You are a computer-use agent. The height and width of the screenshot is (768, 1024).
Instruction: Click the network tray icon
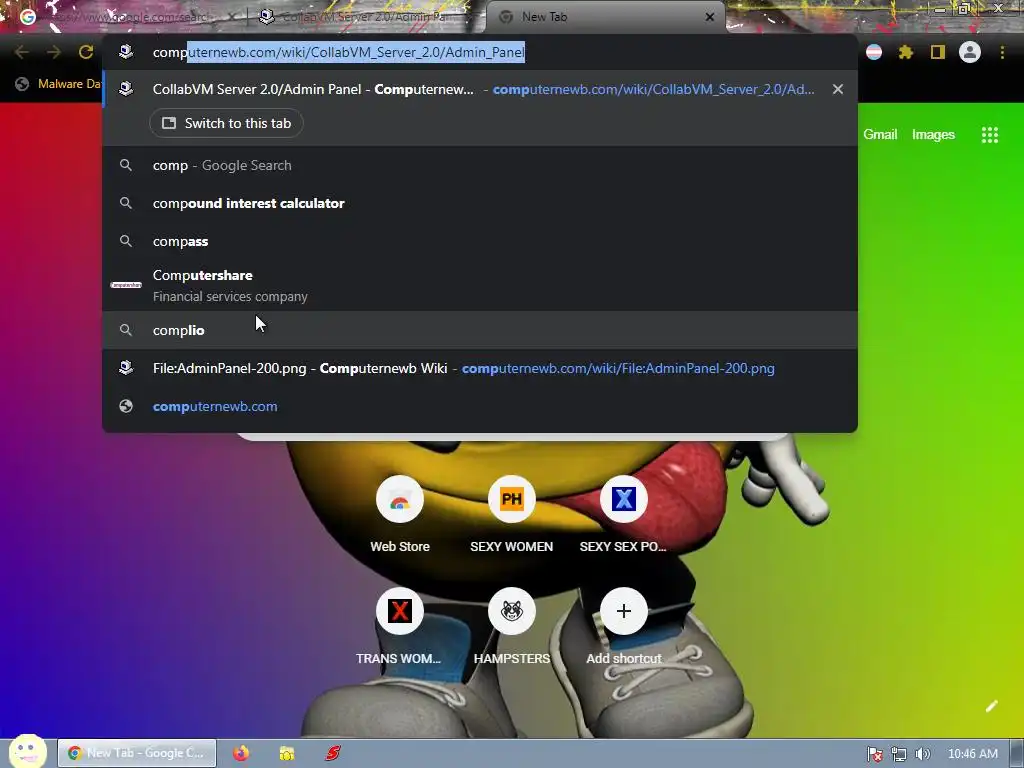pos(899,754)
